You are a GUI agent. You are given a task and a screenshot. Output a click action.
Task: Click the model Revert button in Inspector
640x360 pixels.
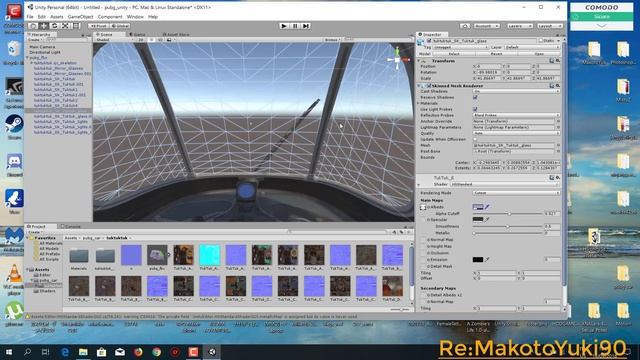click(496, 54)
